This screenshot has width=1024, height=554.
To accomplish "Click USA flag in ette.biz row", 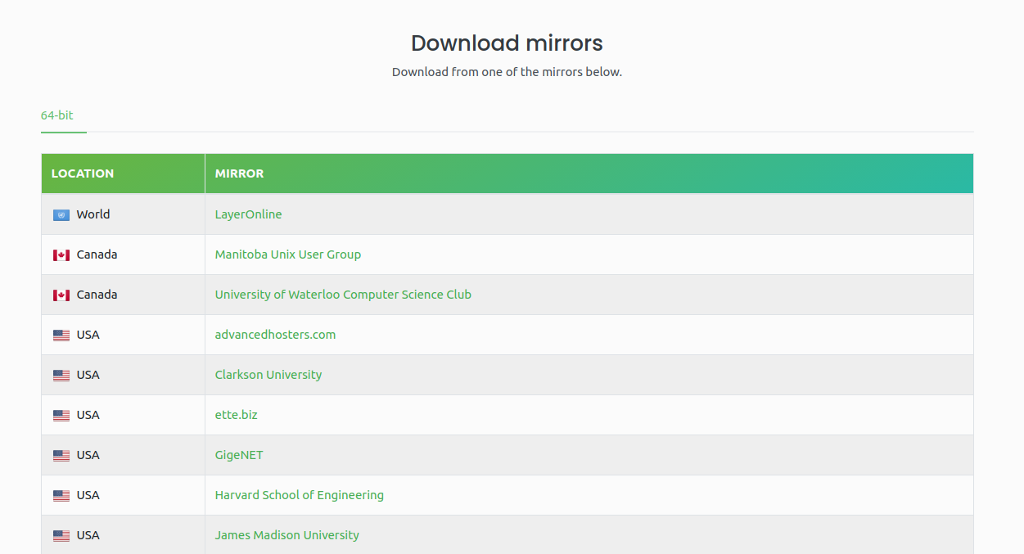I will click(x=61, y=415).
